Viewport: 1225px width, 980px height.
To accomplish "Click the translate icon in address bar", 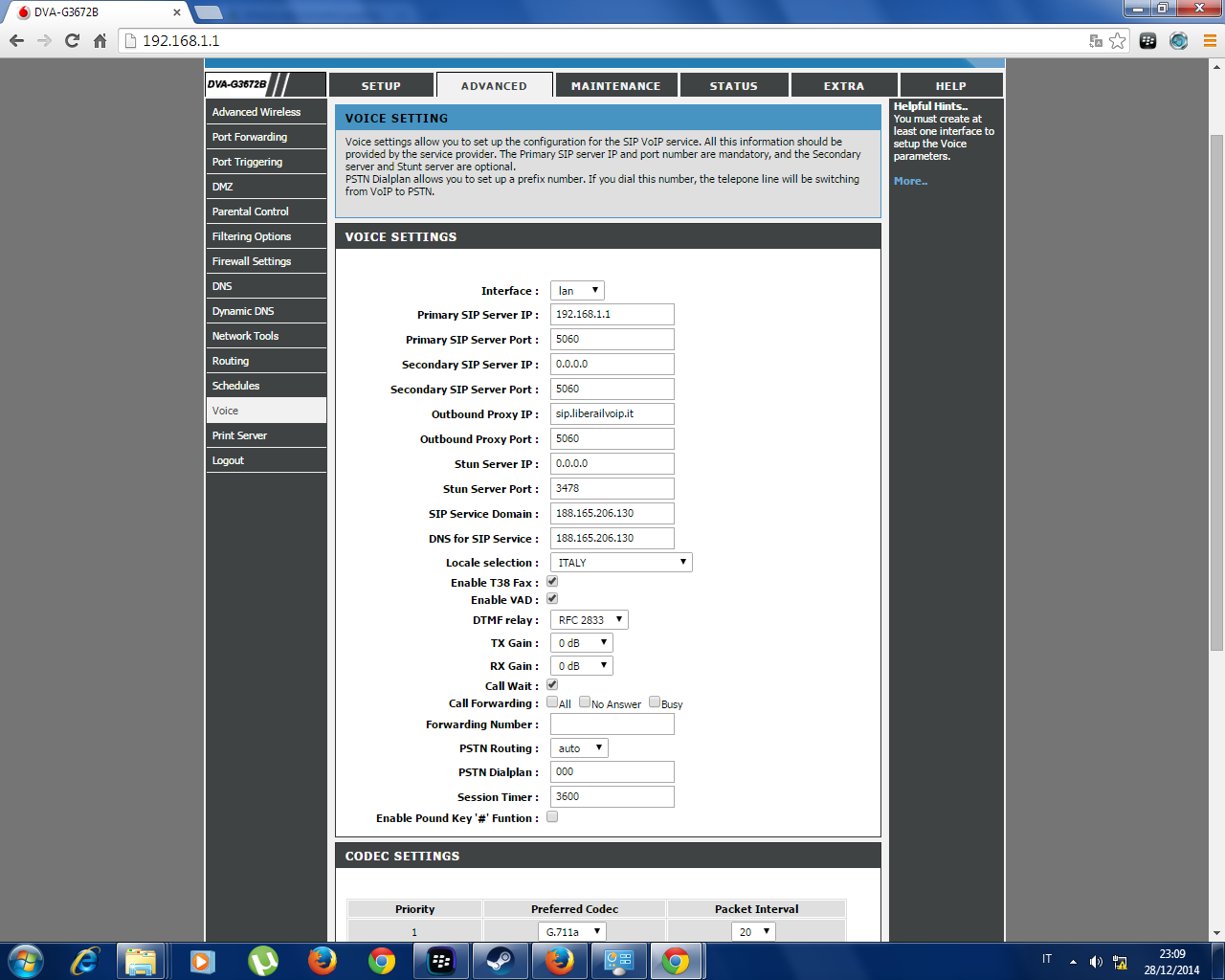I will coord(1096,40).
